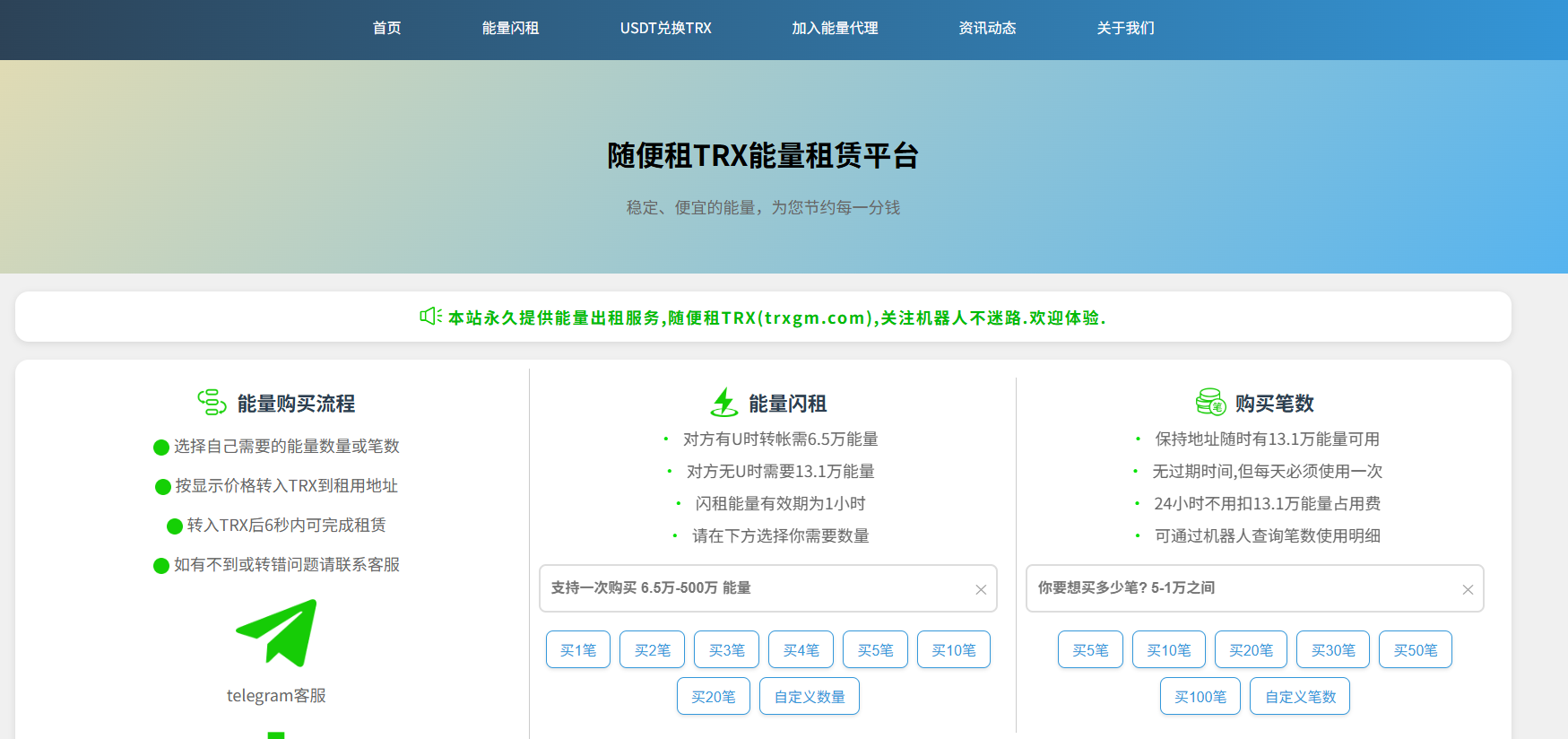Choose 买100笔 option
Viewport: 1568px width, 739px height.
pos(1200,697)
